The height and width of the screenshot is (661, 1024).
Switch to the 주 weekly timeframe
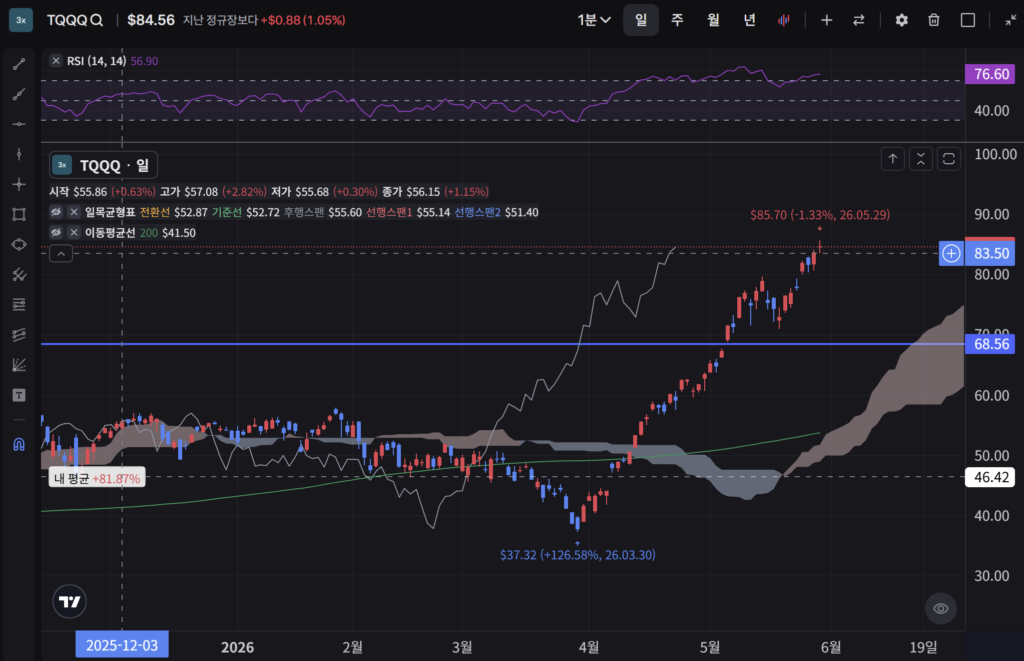677,20
